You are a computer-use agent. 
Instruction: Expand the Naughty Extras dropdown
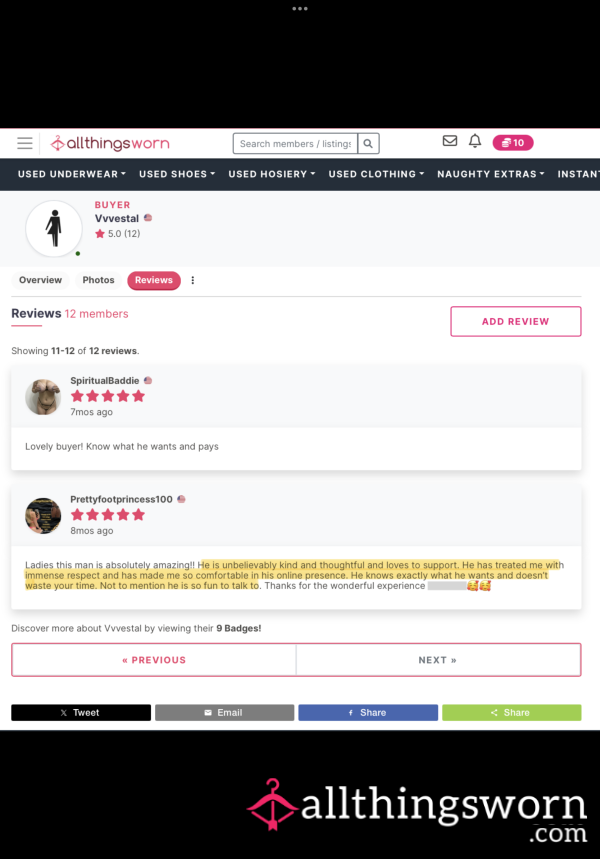[x=491, y=174]
